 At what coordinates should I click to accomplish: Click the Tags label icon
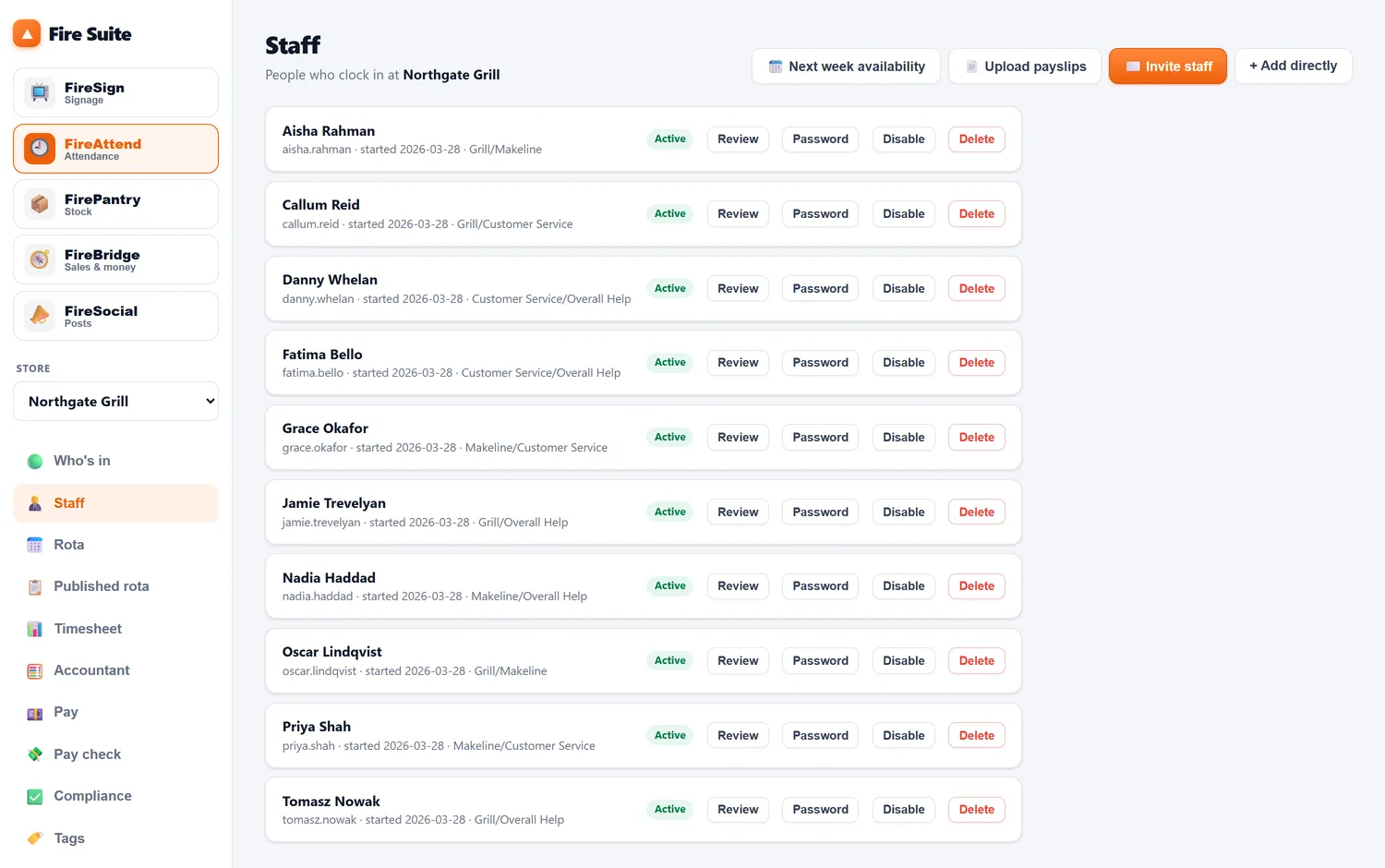pos(35,838)
